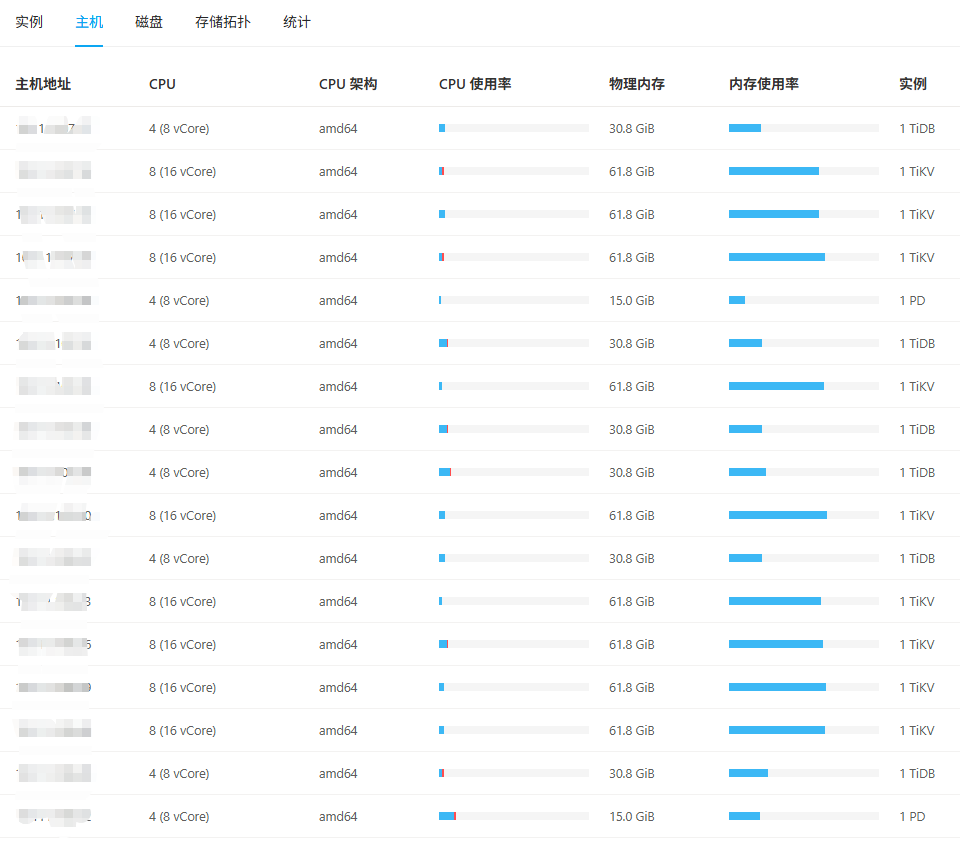Select the 主机 tab

pyautogui.click(x=89, y=22)
